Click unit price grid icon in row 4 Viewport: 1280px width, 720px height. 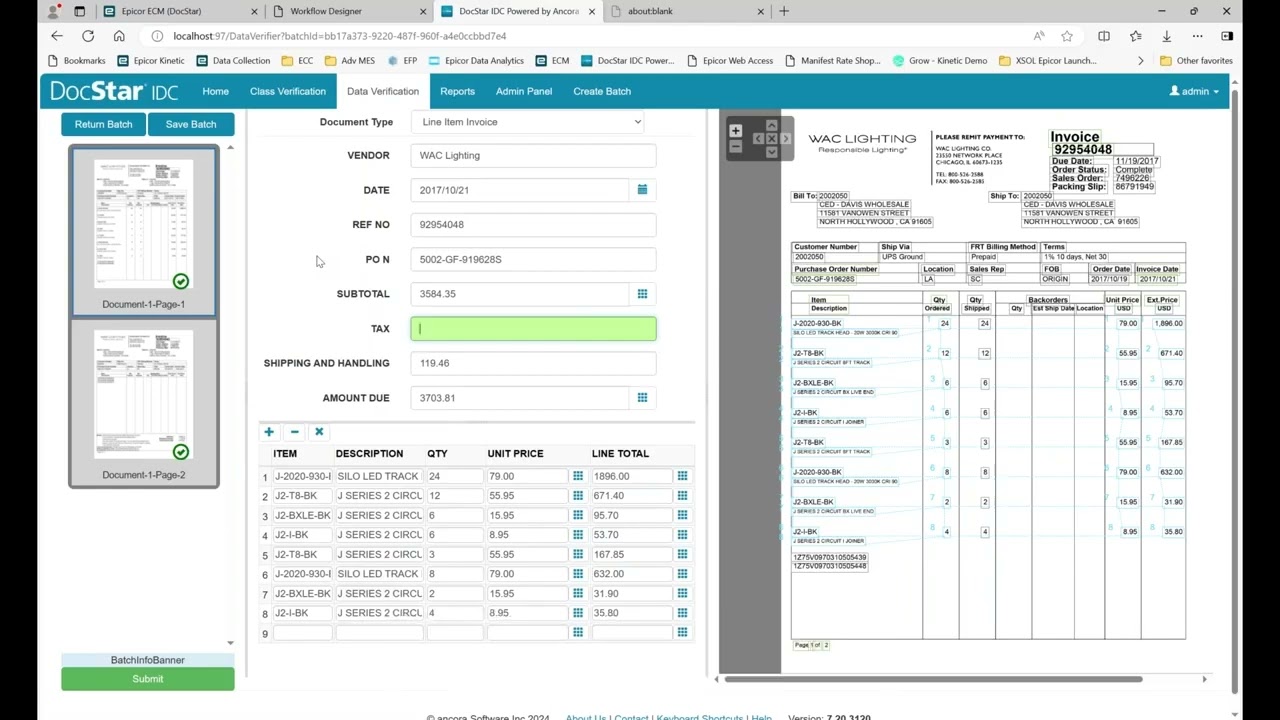click(x=577, y=535)
